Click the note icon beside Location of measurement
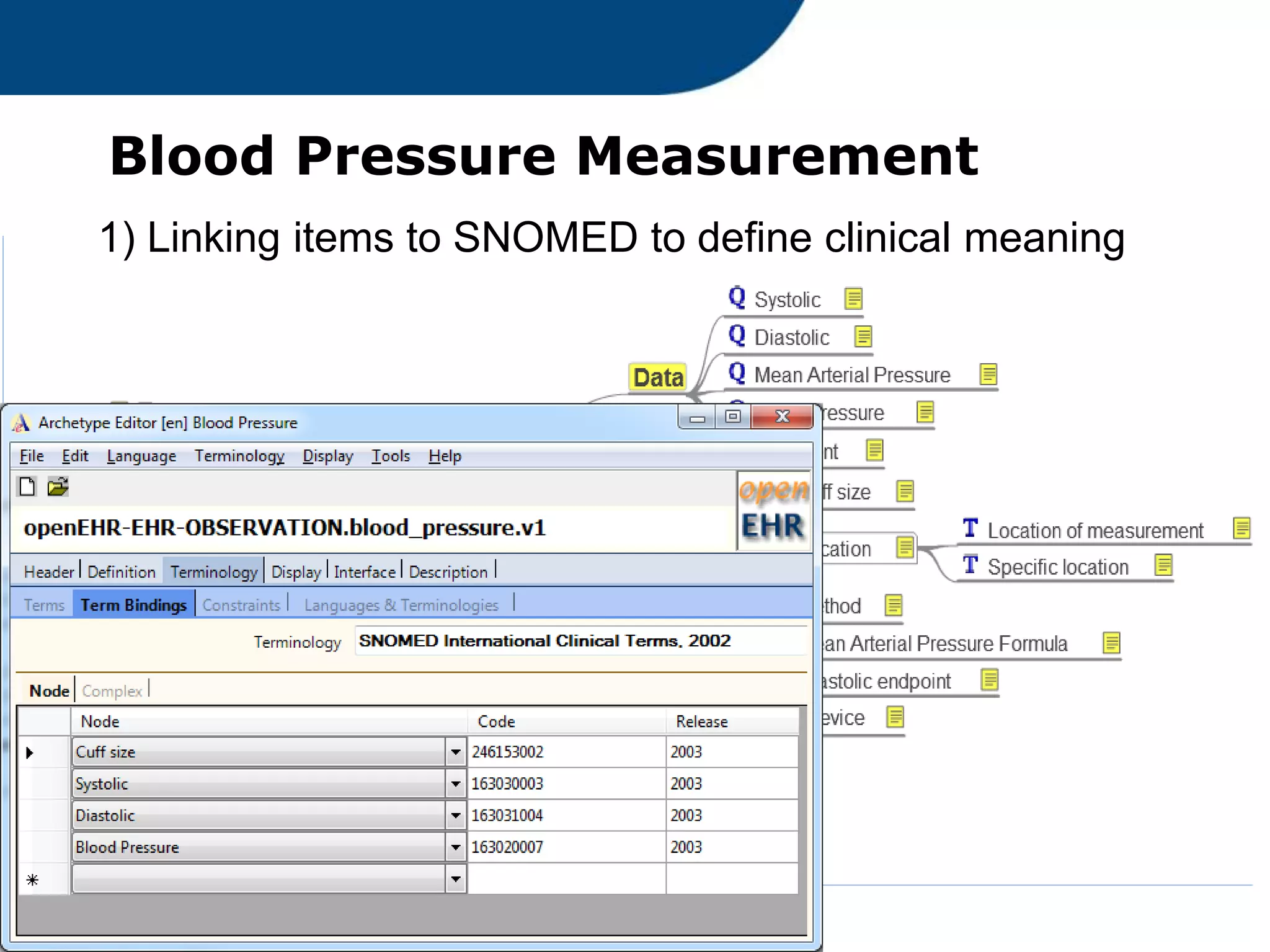 point(1242,528)
